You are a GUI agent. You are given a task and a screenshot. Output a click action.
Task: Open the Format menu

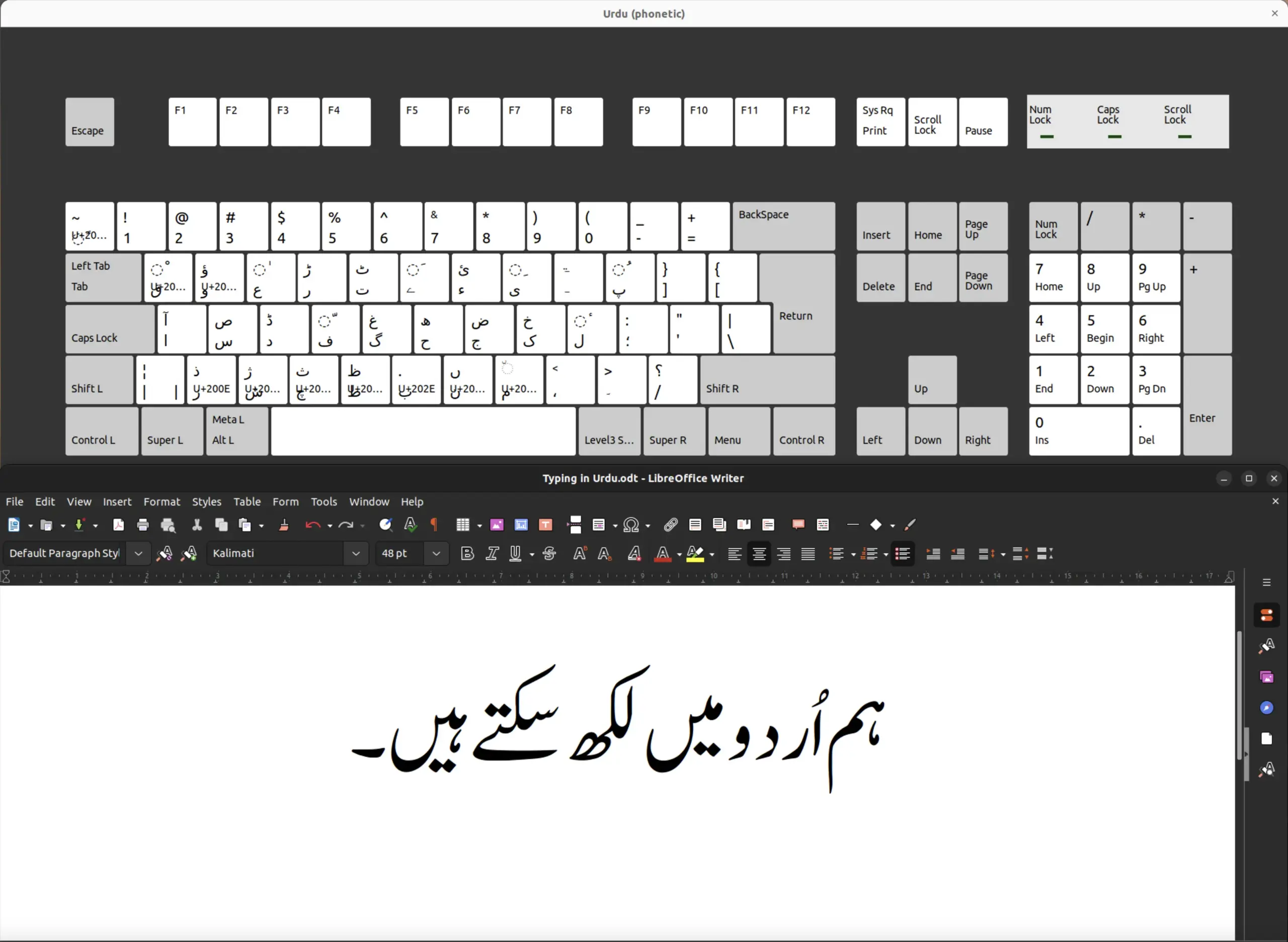[161, 501]
